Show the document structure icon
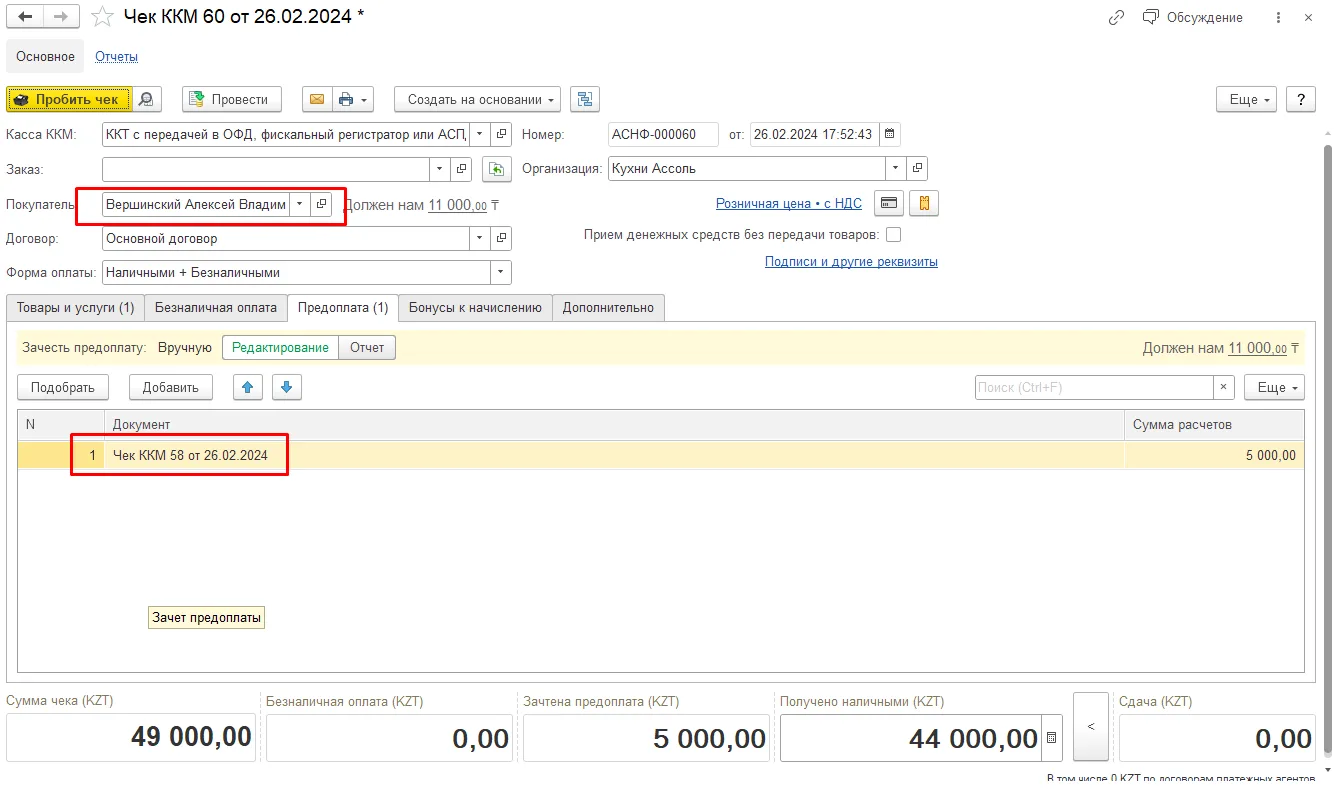Screen dimensions: 1334x789 pyautogui.click(x=585, y=99)
